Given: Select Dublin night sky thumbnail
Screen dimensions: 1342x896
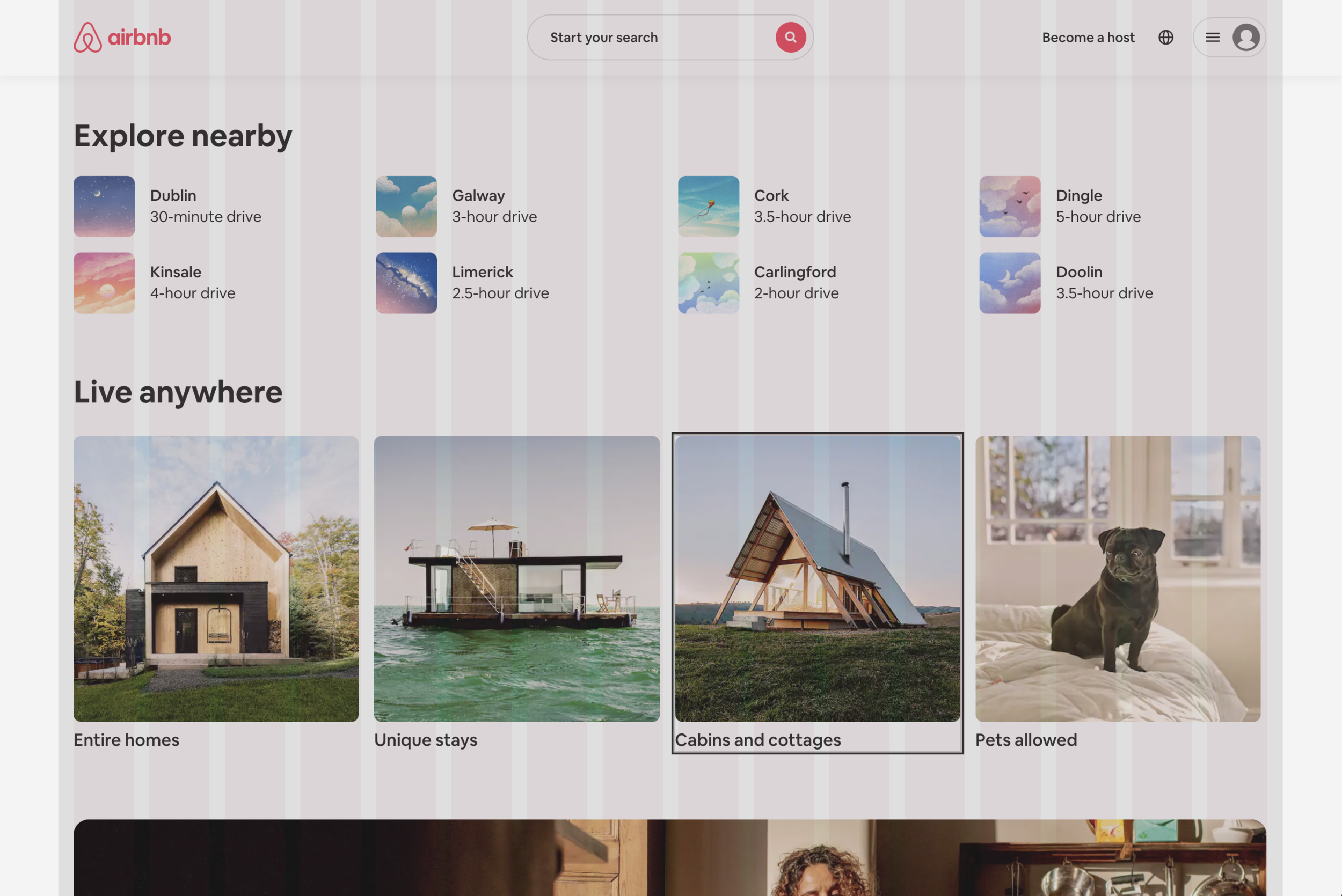Looking at the screenshot, I should (x=104, y=206).
